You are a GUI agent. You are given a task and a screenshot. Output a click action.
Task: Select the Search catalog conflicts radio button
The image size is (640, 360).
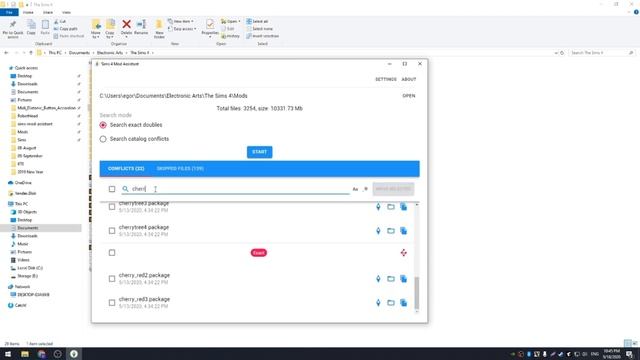coord(103,139)
